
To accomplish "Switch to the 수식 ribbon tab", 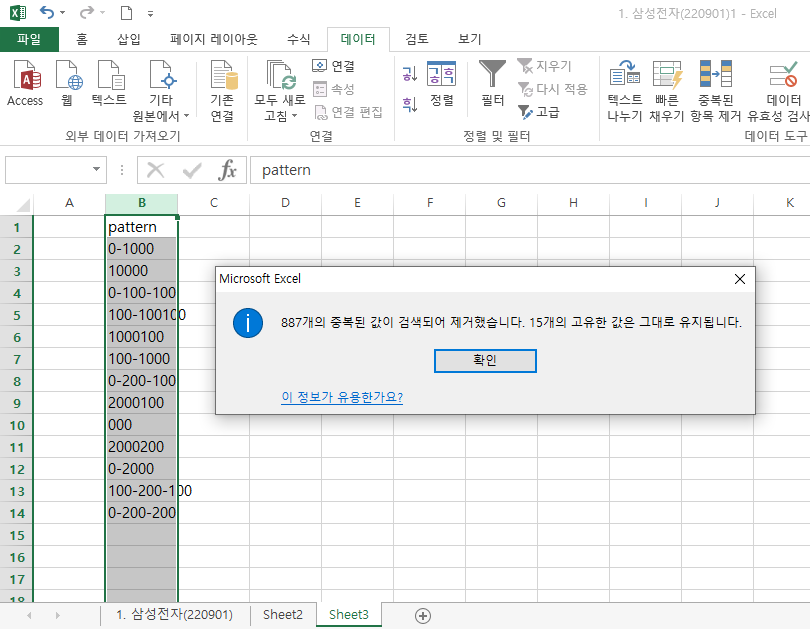I will click(x=299, y=39).
